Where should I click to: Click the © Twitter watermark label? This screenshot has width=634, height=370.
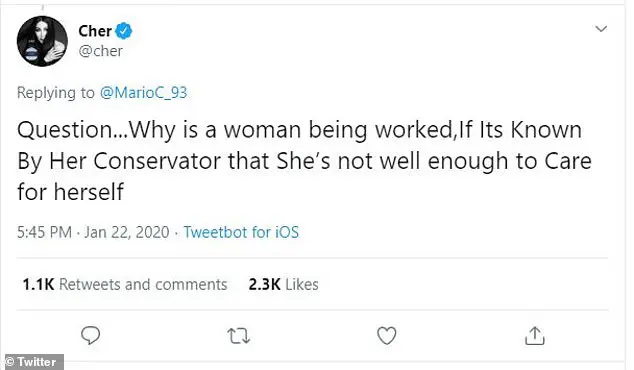click(x=32, y=362)
